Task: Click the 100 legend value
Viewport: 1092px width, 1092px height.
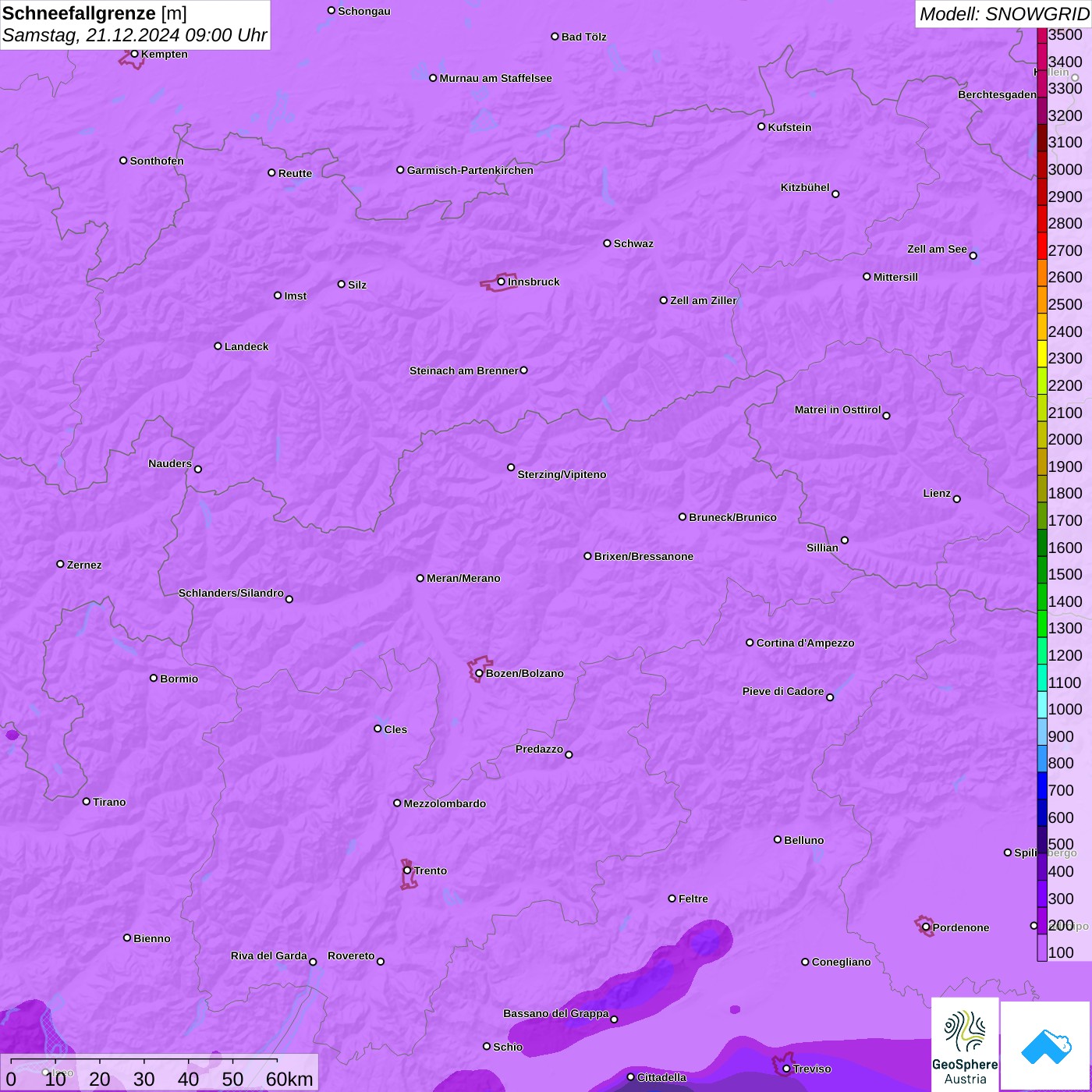Action: [1061, 952]
